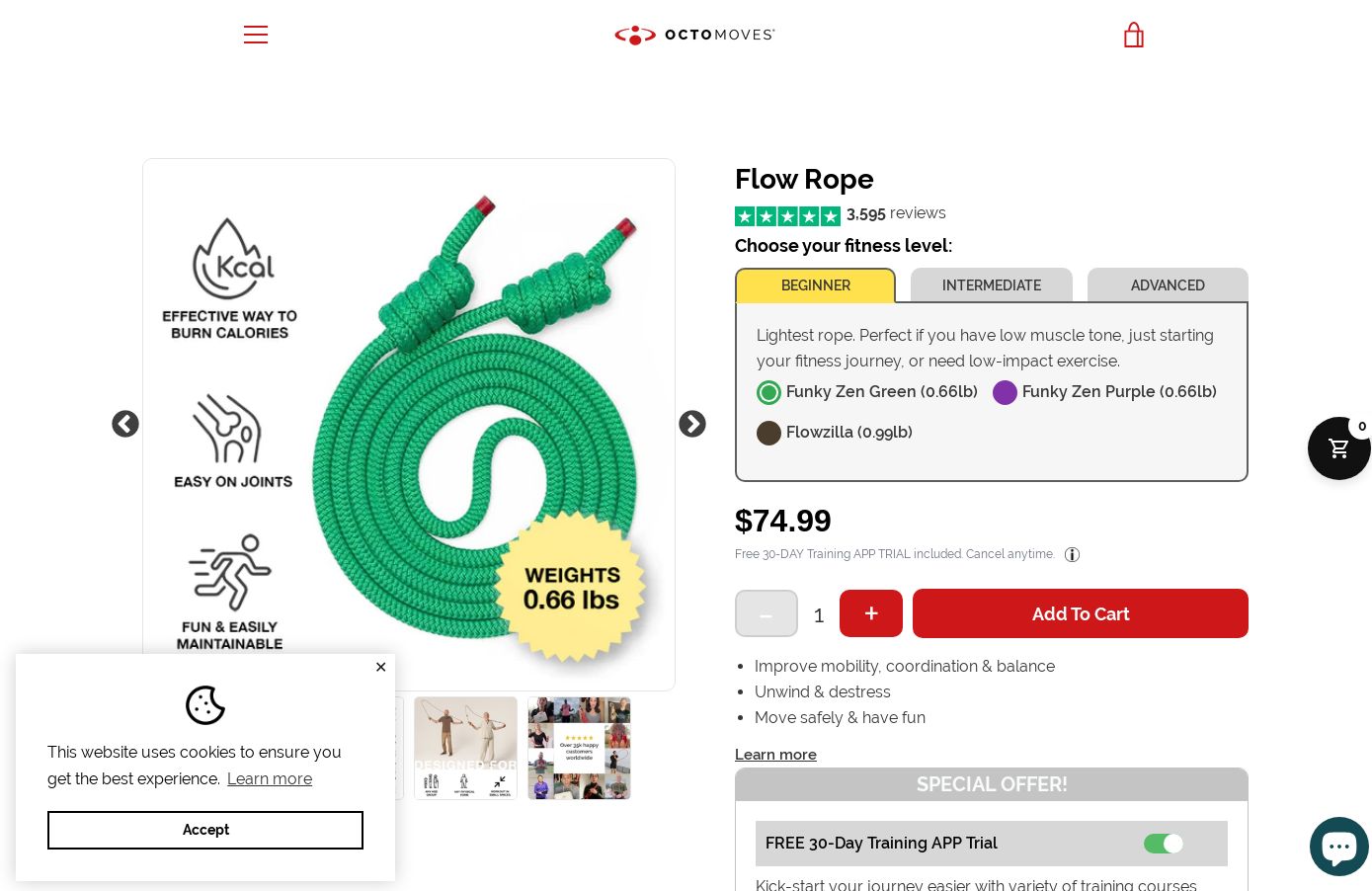Viewport: 1372px width, 891px height.
Task: Switch to the Intermediate fitness tab
Action: pyautogui.click(x=991, y=285)
